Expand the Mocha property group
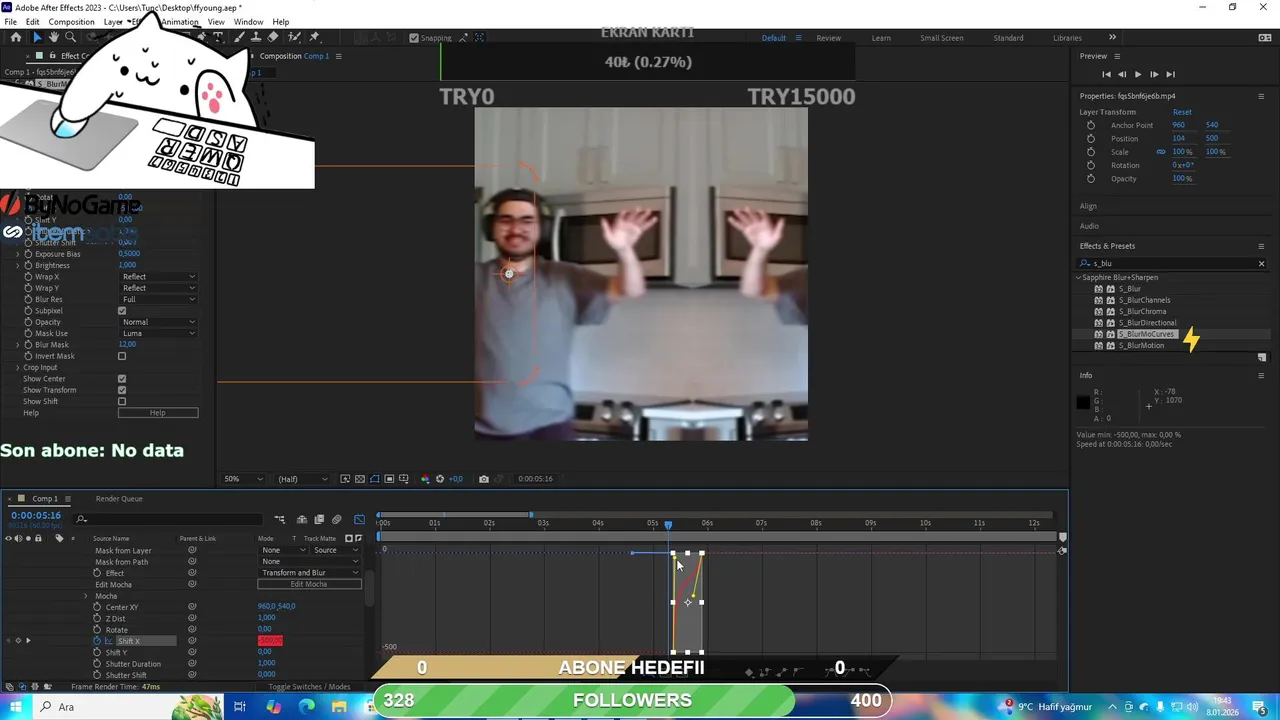The width and height of the screenshot is (1280, 720). click(86, 596)
